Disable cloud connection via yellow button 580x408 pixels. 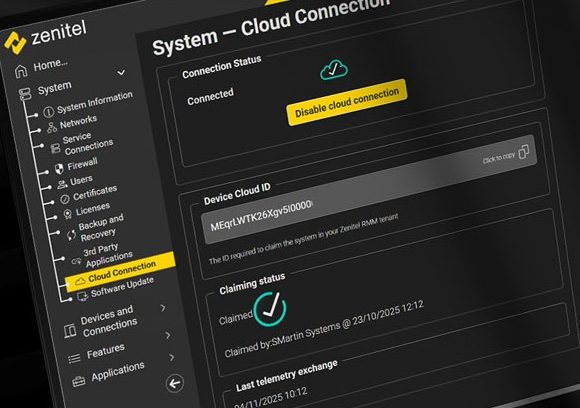(347, 102)
